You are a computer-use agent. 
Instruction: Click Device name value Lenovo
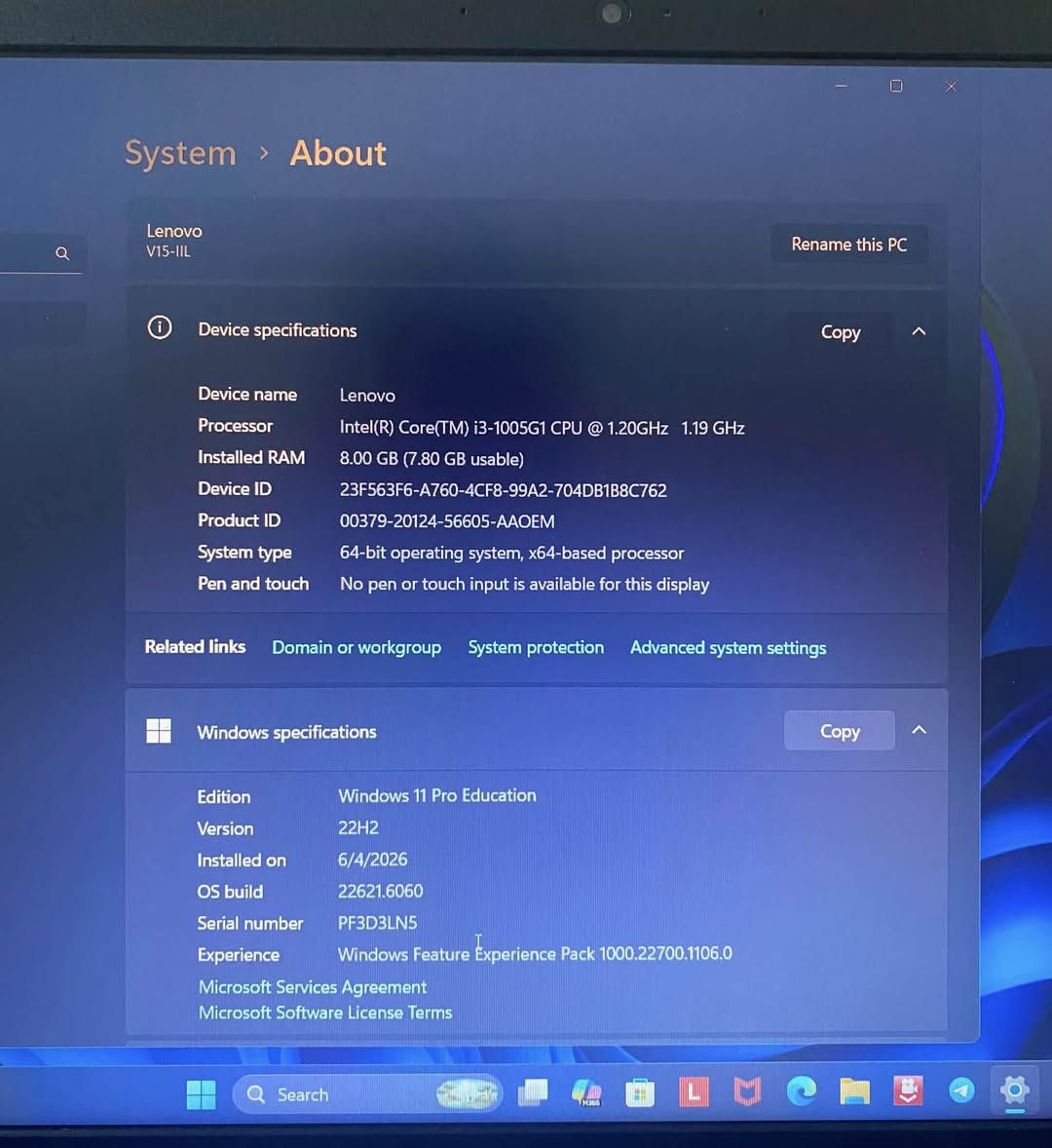pos(367,396)
